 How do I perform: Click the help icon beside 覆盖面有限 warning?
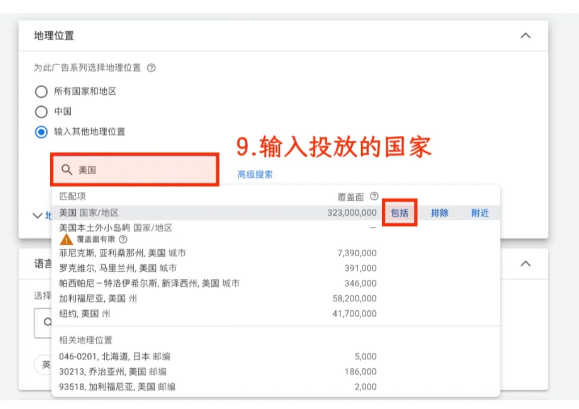pyautogui.click(x=123, y=239)
